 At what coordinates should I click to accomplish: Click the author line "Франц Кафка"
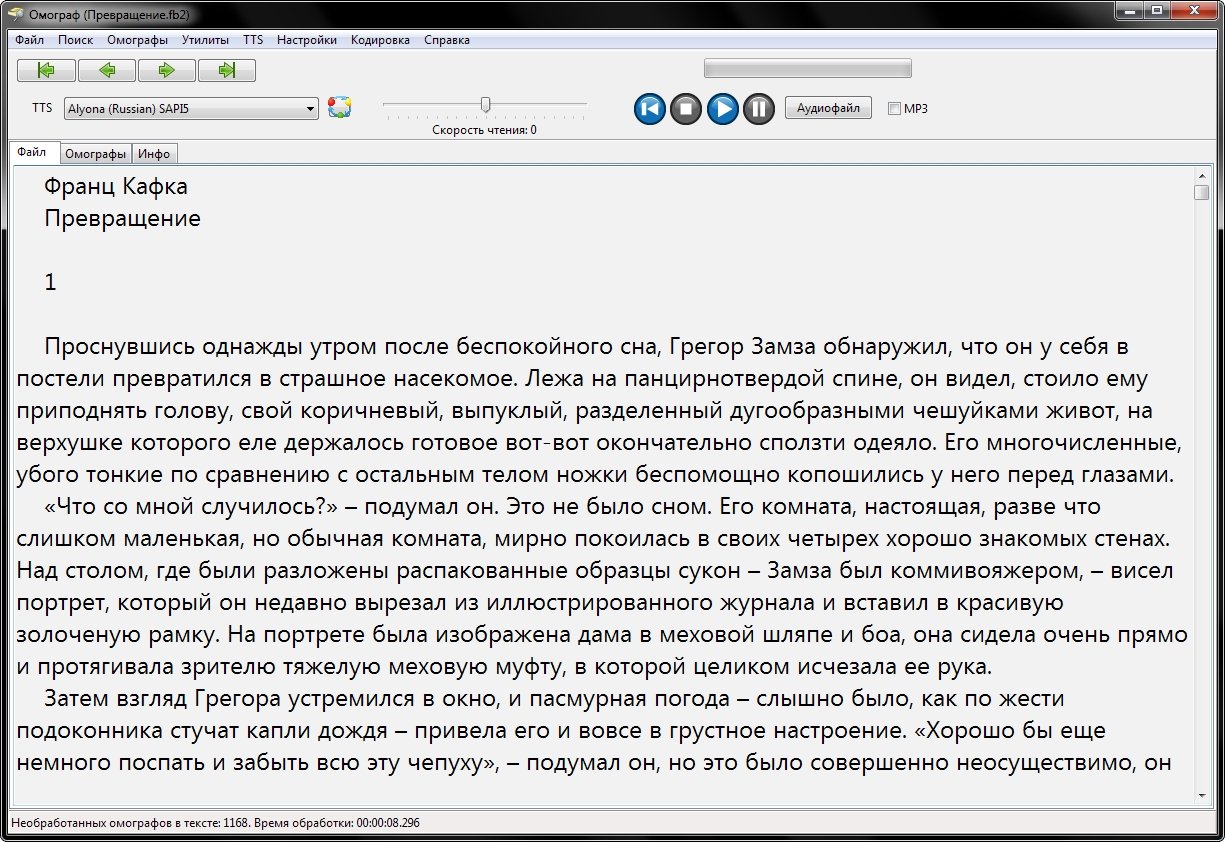(x=116, y=187)
